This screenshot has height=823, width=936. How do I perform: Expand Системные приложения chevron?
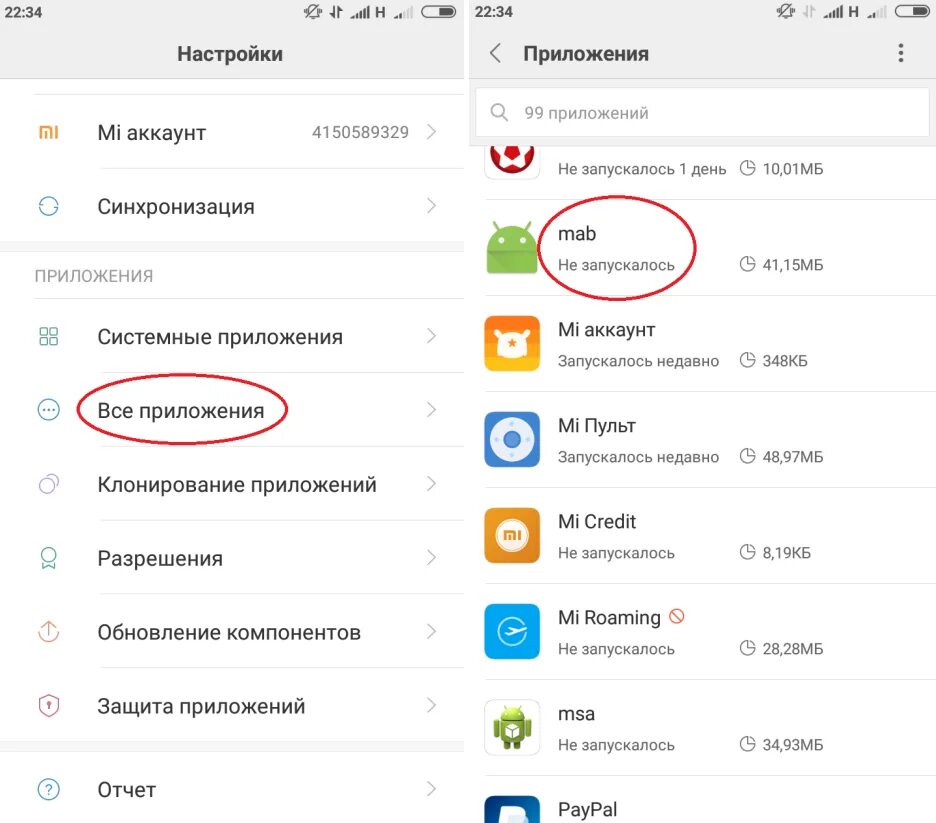(x=432, y=336)
